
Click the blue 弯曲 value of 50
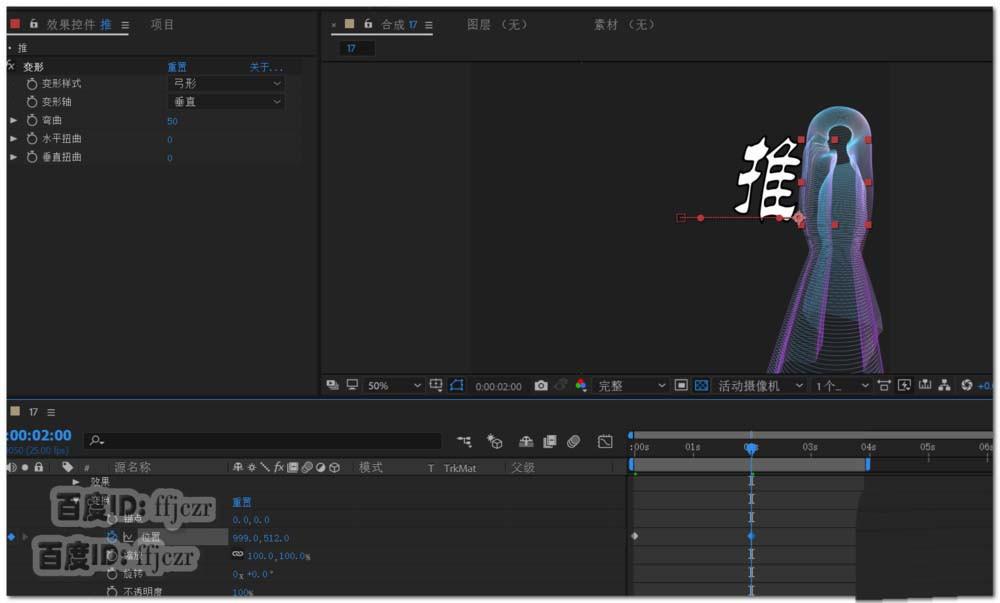[173, 120]
